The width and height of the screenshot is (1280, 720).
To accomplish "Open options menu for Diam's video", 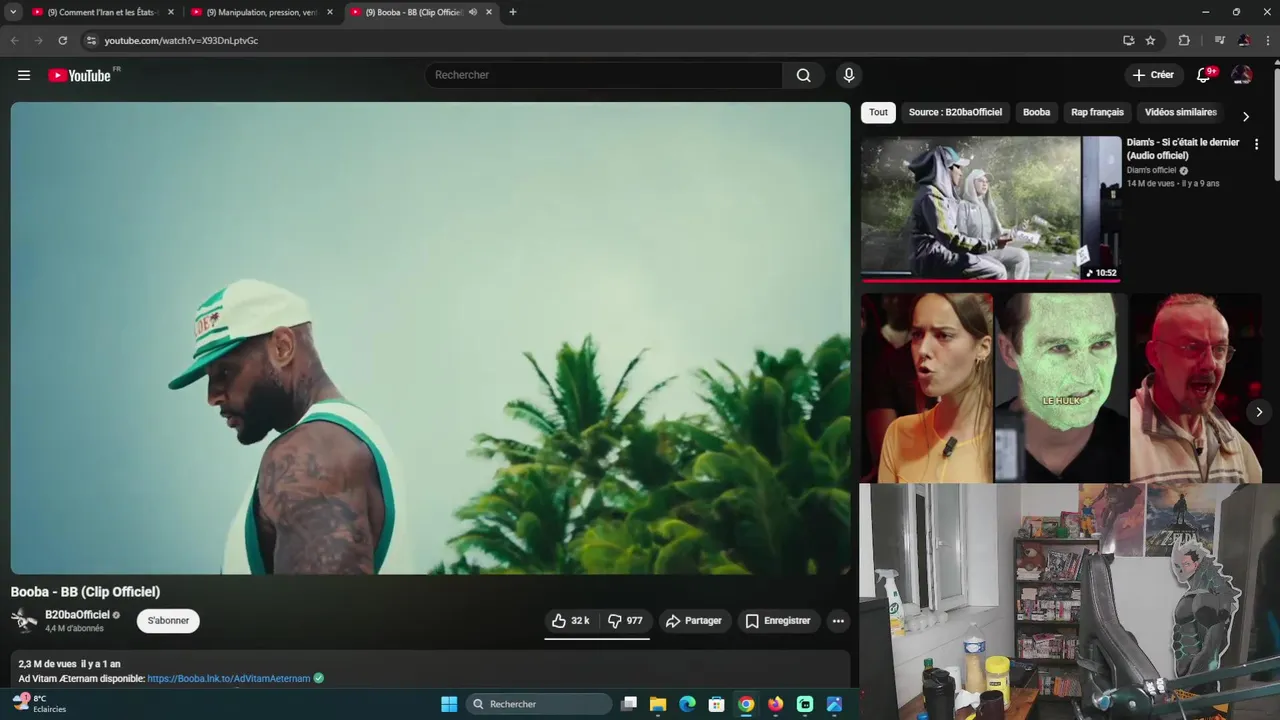I will click(1257, 144).
